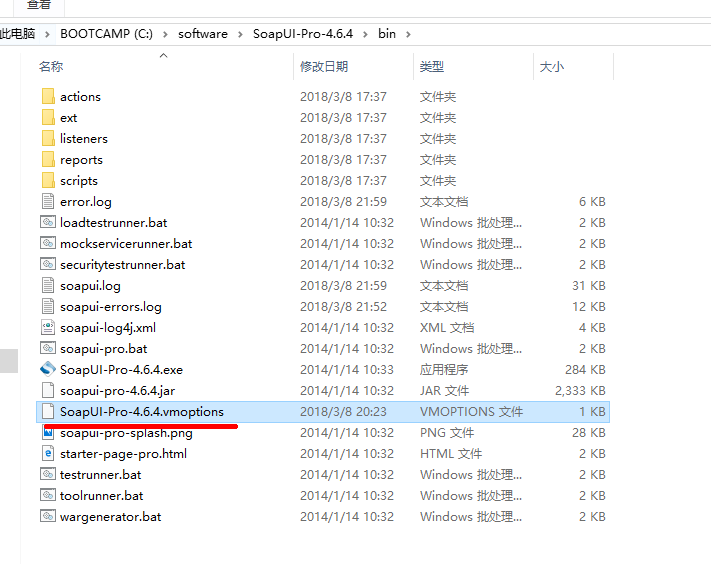The image size is (711, 564).
Task: Click mockservicerunner.bat batch file icon
Action: pyautogui.click(x=48, y=243)
